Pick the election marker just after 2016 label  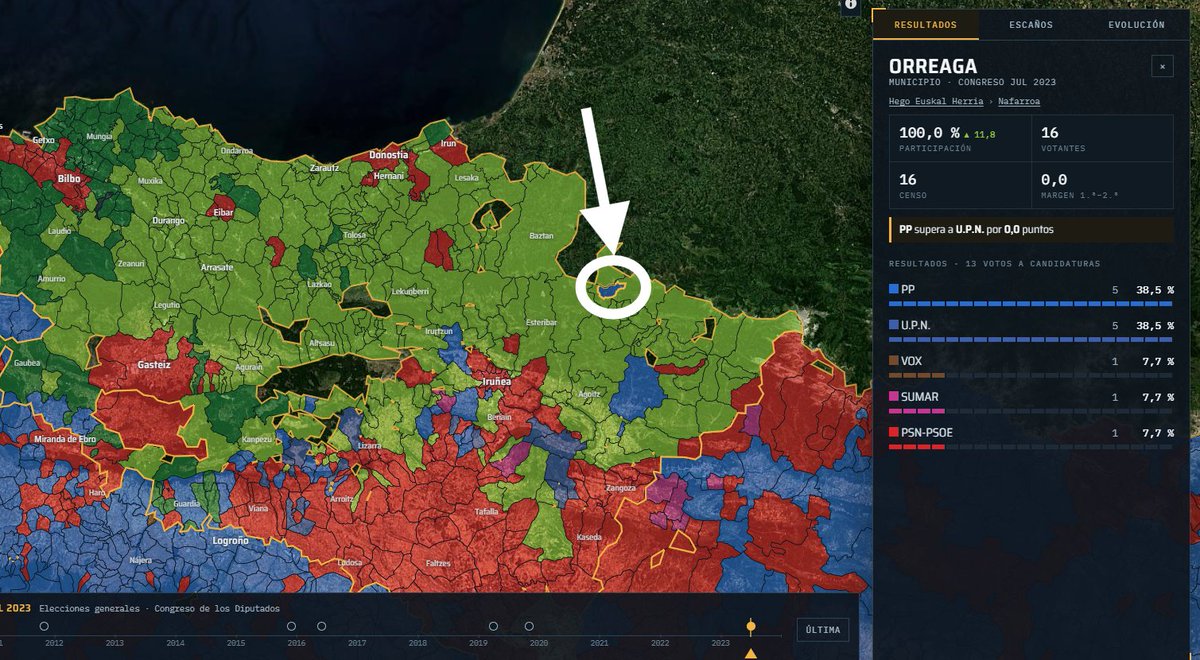coord(322,626)
